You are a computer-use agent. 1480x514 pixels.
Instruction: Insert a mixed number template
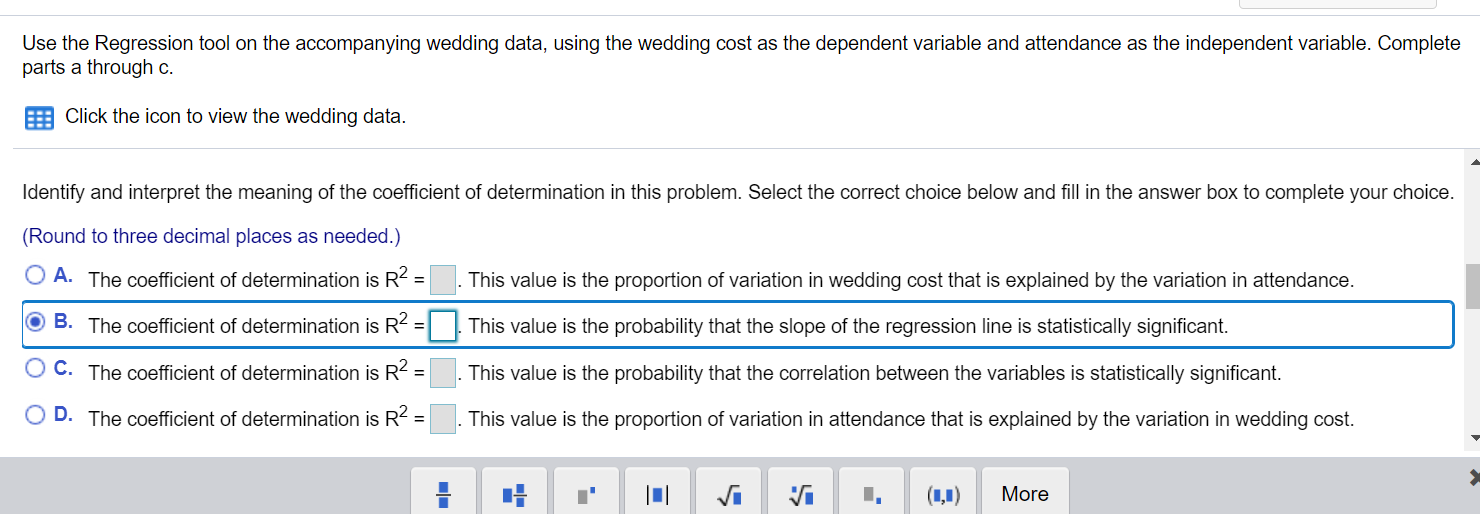514,493
